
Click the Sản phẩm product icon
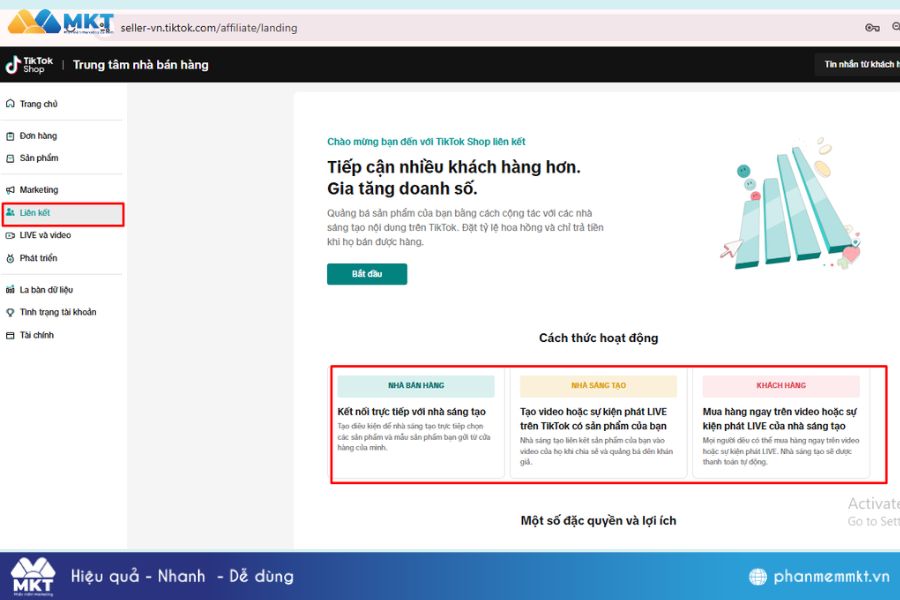click(10, 158)
